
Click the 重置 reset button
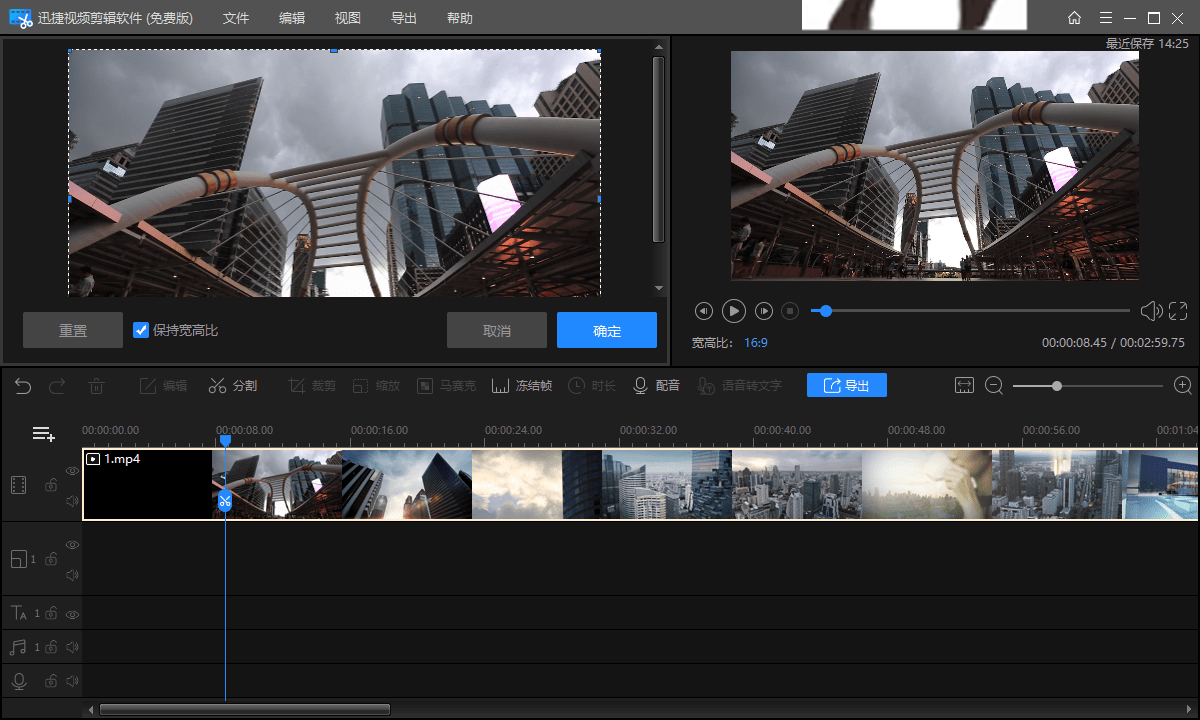(x=73, y=330)
